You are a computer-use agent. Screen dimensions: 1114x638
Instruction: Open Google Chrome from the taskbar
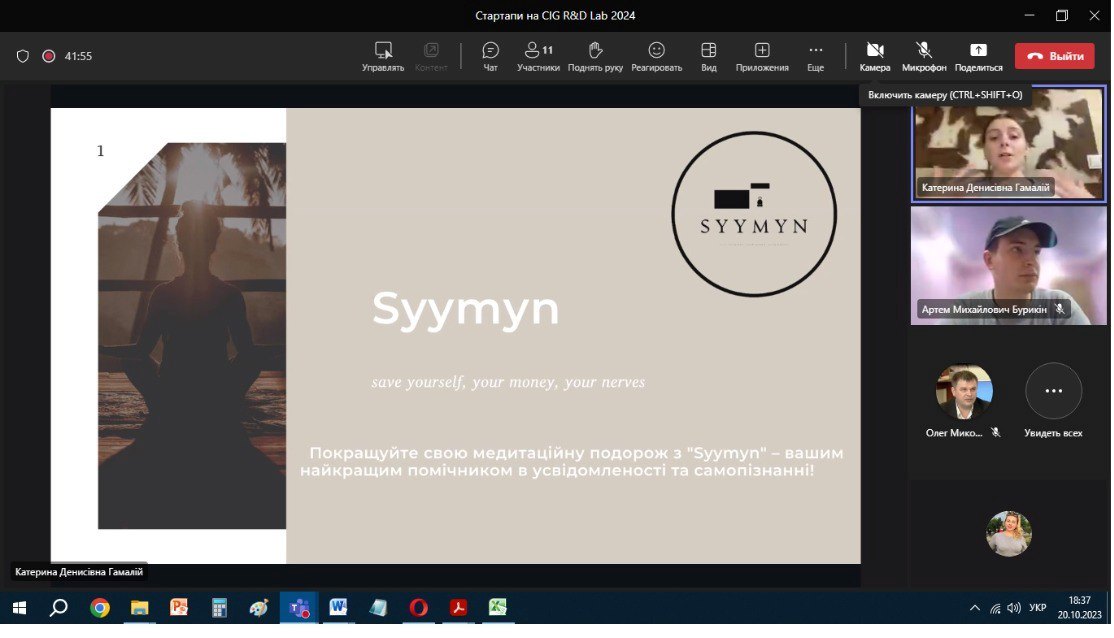point(99,607)
